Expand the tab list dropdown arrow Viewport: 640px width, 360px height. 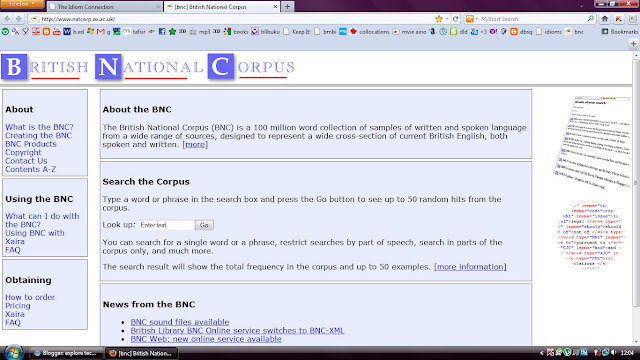581,7
